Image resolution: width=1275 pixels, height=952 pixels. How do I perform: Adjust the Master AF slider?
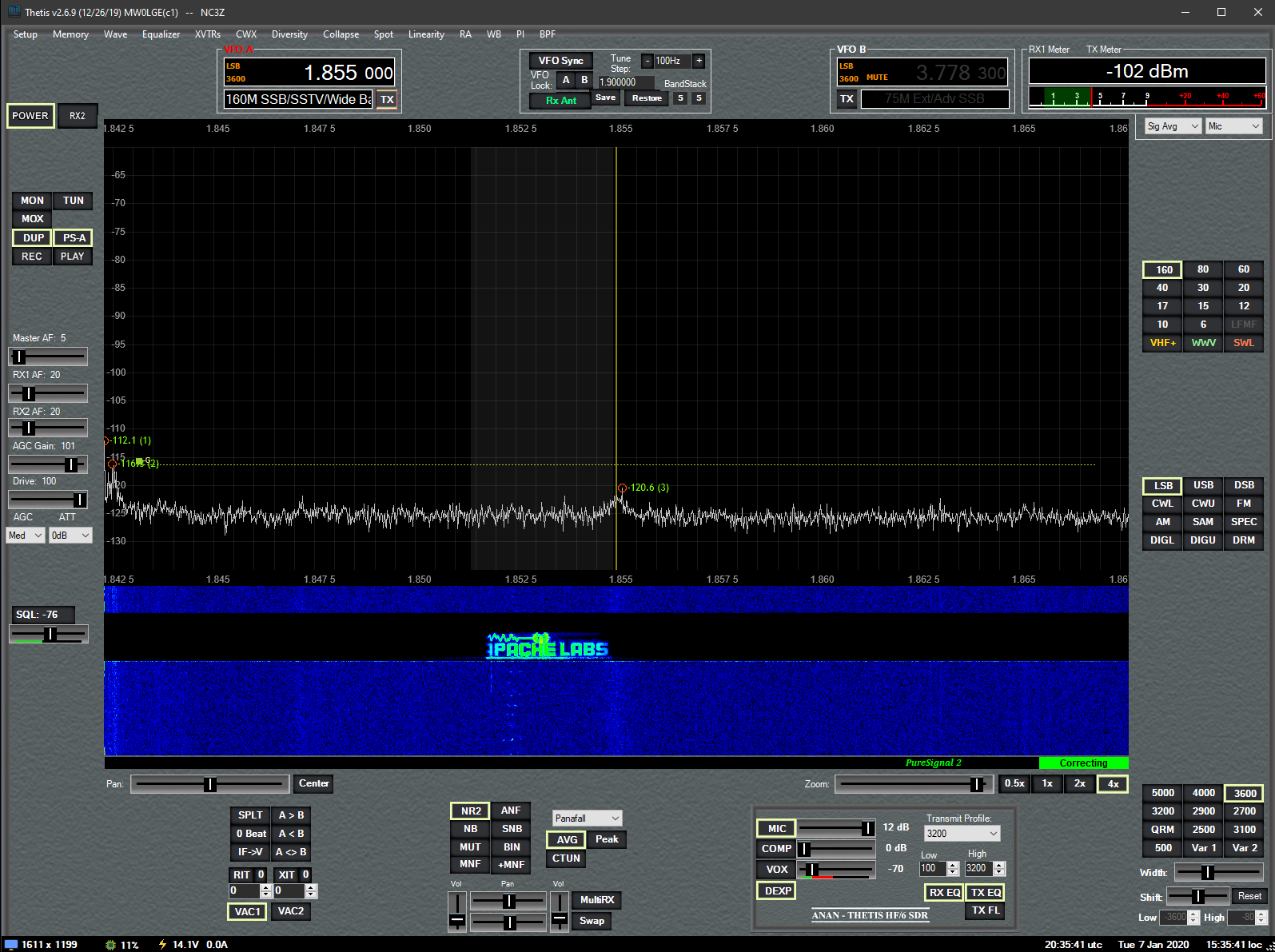tap(48, 357)
